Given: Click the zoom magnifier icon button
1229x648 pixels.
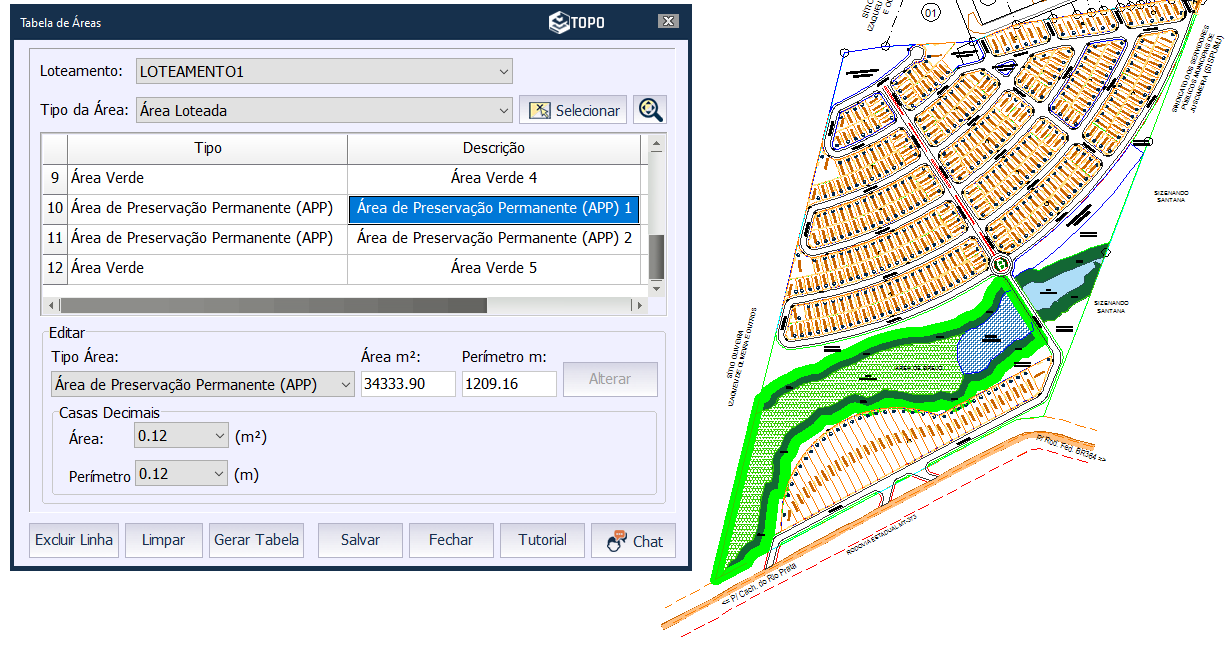Looking at the screenshot, I should click(651, 110).
